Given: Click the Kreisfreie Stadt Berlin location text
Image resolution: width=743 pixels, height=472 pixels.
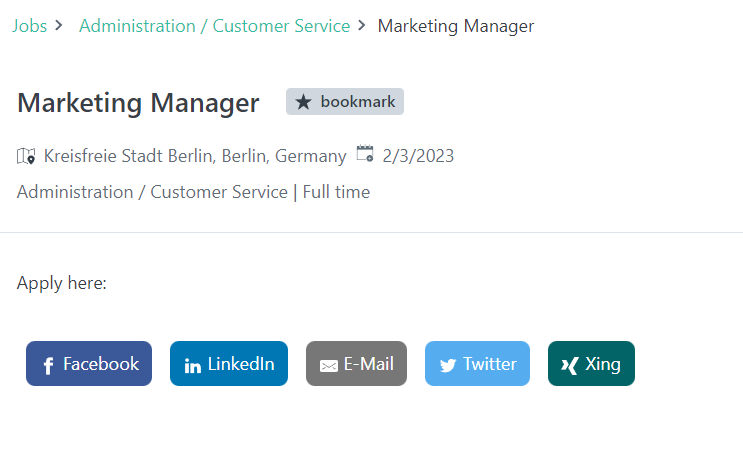Looking at the screenshot, I should click(195, 156).
